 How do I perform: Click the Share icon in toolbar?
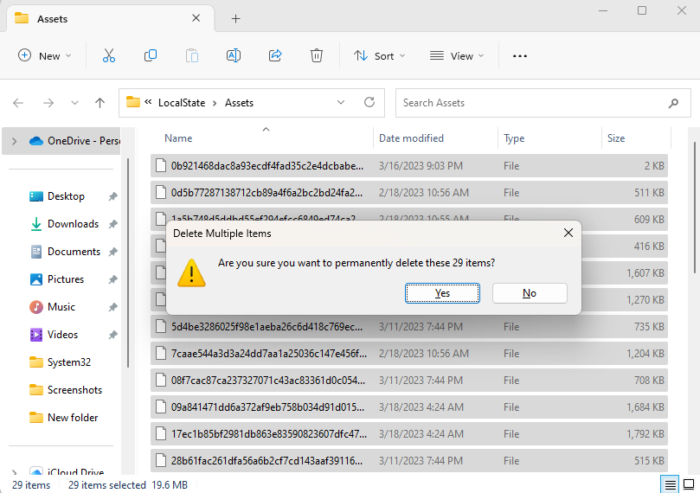[x=275, y=56]
